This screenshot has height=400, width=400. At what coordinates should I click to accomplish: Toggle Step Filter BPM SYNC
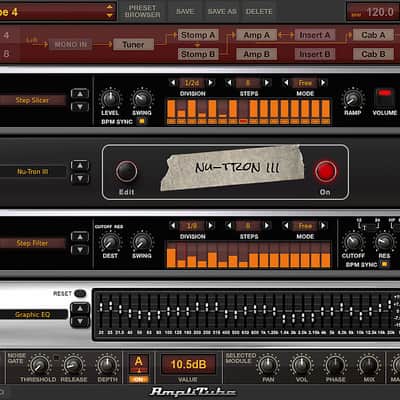pyautogui.click(x=384, y=264)
